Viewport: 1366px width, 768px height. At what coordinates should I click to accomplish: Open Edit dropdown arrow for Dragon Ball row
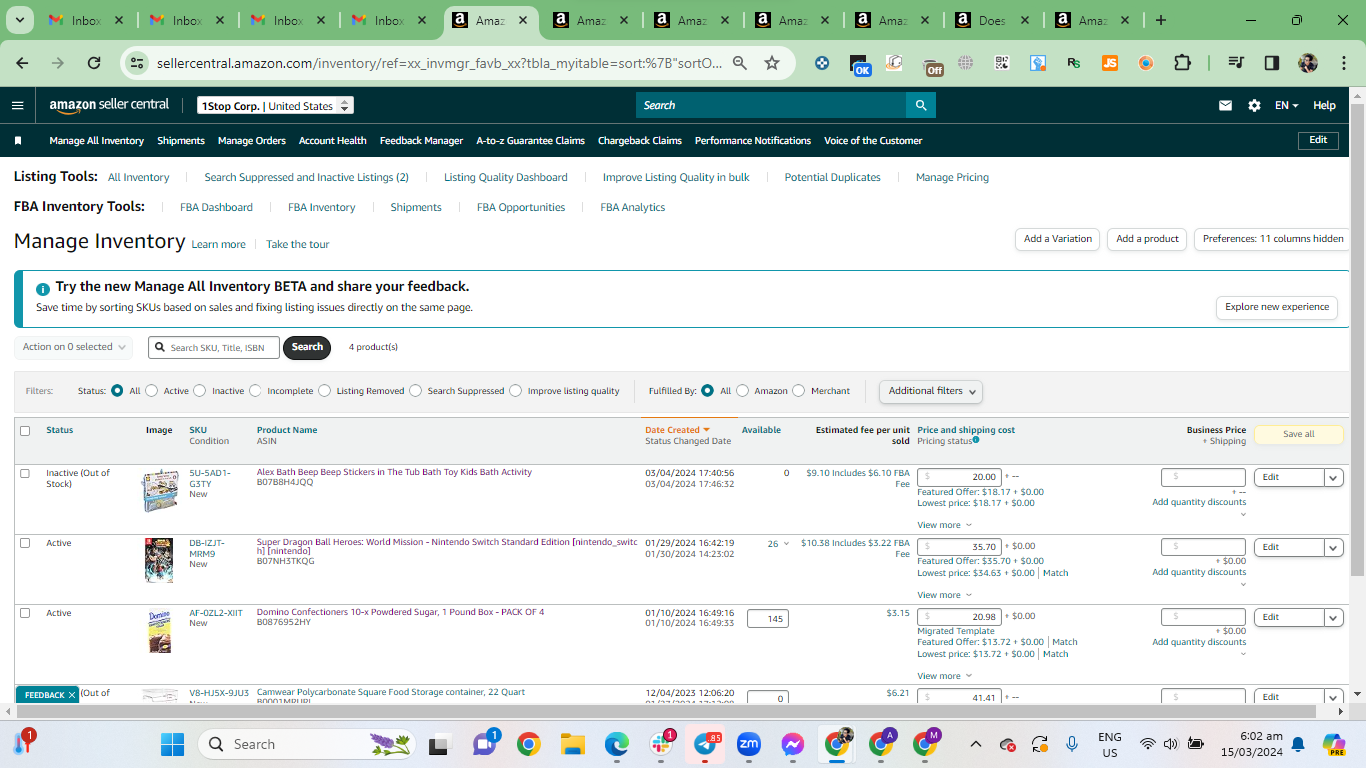[x=1333, y=548]
